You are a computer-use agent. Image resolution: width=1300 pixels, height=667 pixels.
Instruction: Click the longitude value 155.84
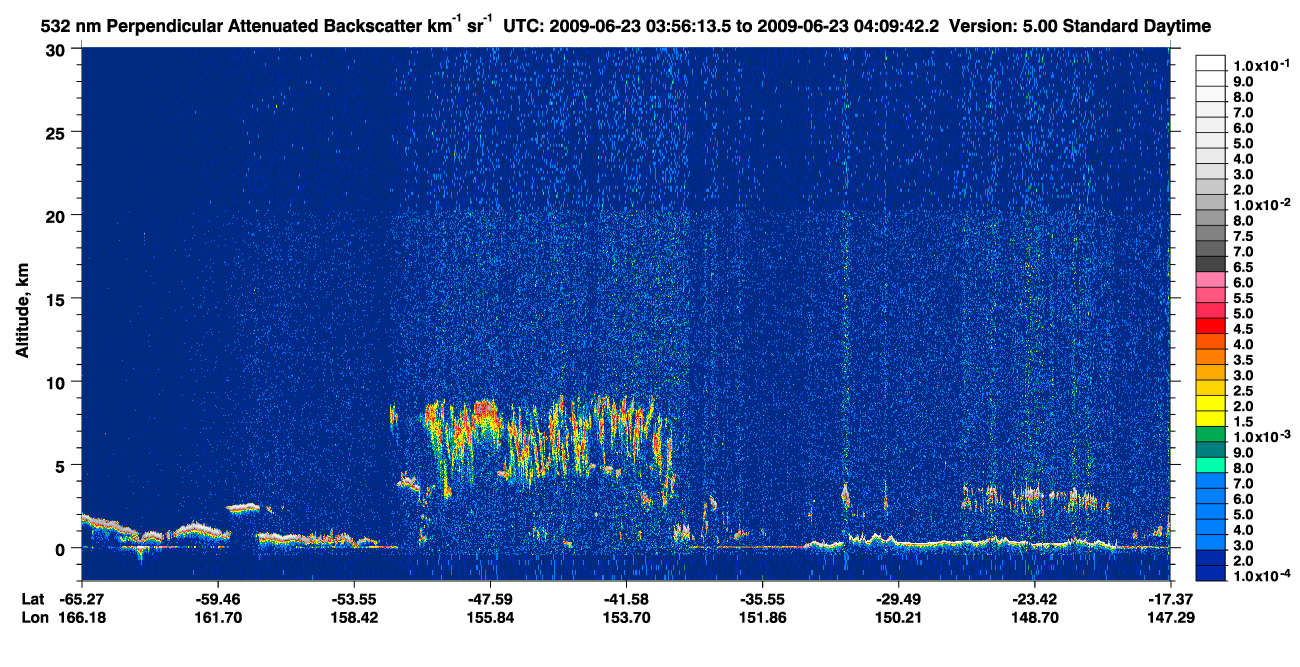[x=490, y=617]
